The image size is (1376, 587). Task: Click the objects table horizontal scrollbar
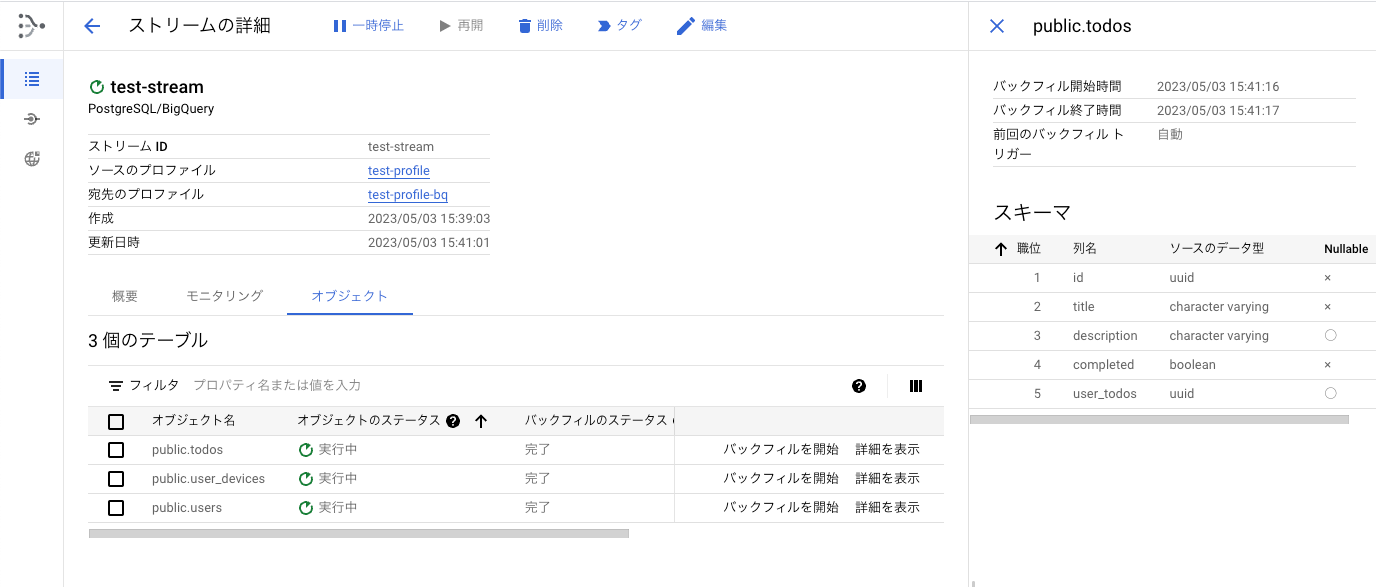coord(358,534)
